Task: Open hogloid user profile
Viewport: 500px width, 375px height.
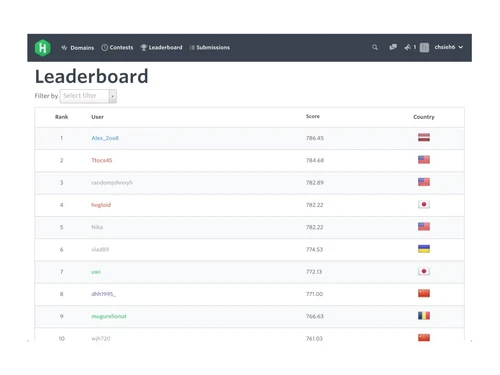Action: [x=101, y=205]
